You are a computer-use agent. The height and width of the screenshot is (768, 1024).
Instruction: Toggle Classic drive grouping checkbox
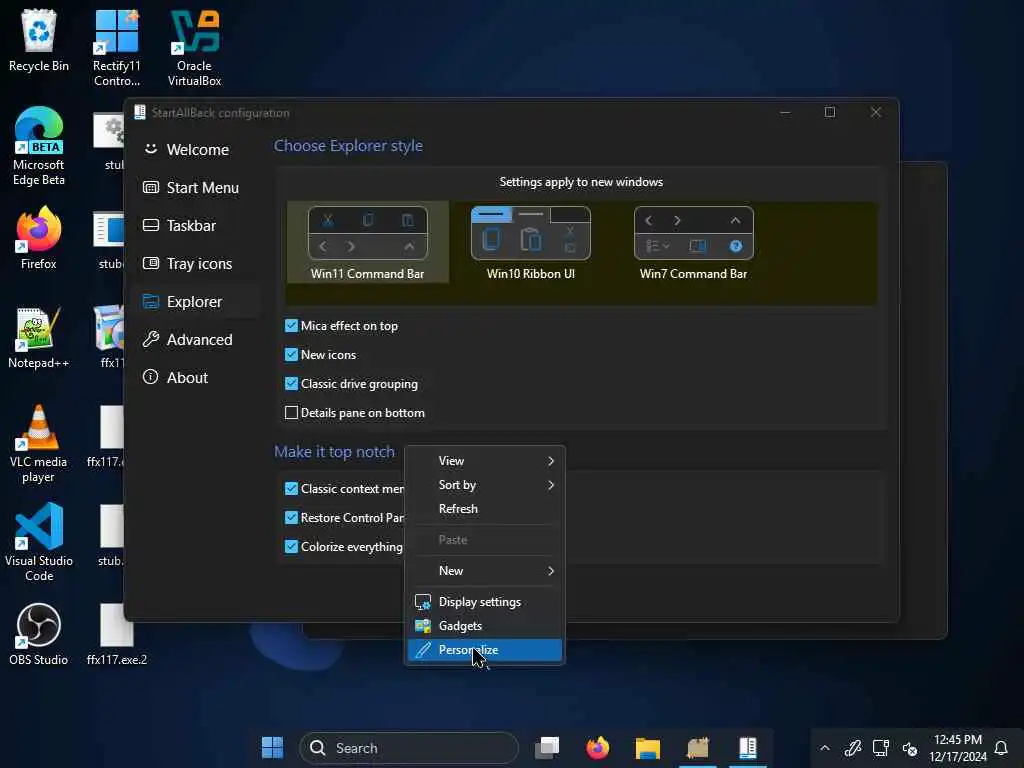click(x=291, y=383)
